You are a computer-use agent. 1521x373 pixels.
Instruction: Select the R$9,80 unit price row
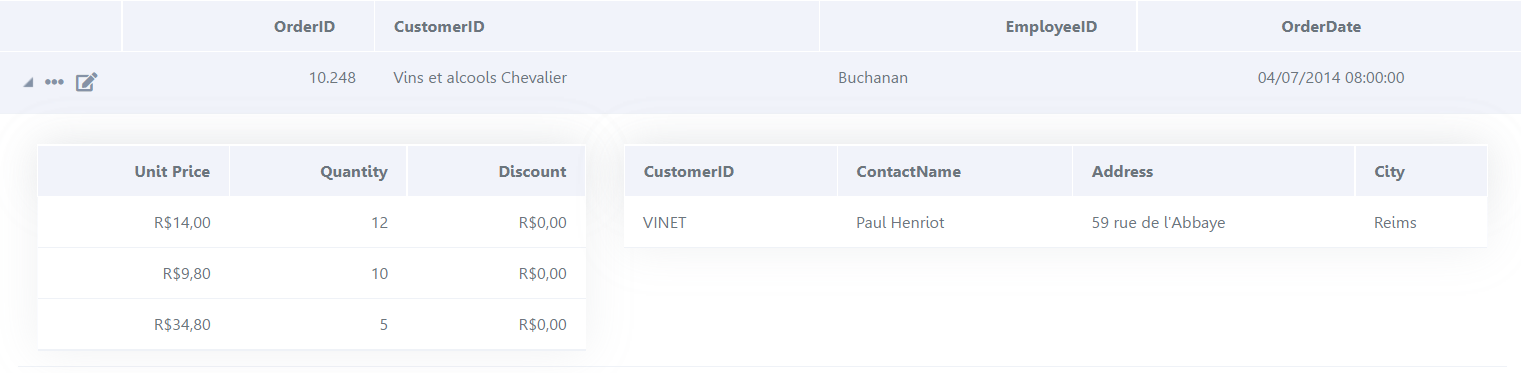point(311,274)
